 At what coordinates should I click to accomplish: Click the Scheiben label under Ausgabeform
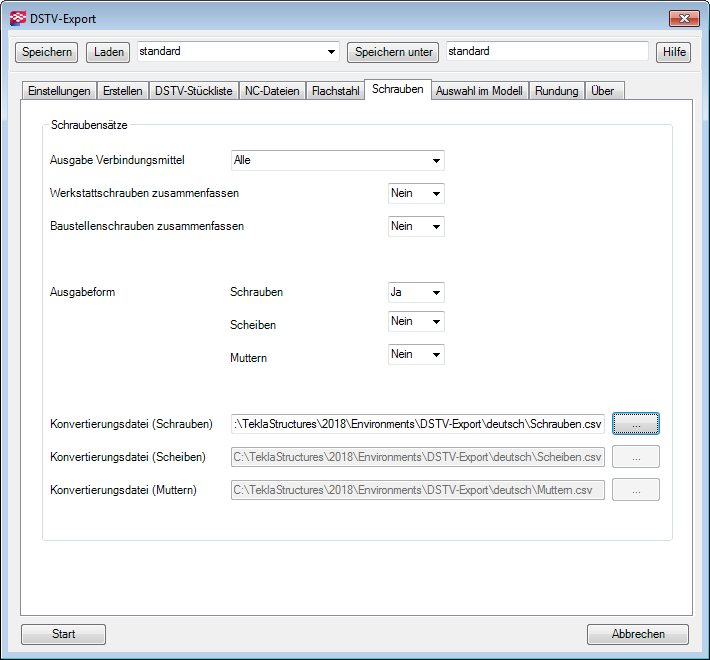(x=253, y=325)
